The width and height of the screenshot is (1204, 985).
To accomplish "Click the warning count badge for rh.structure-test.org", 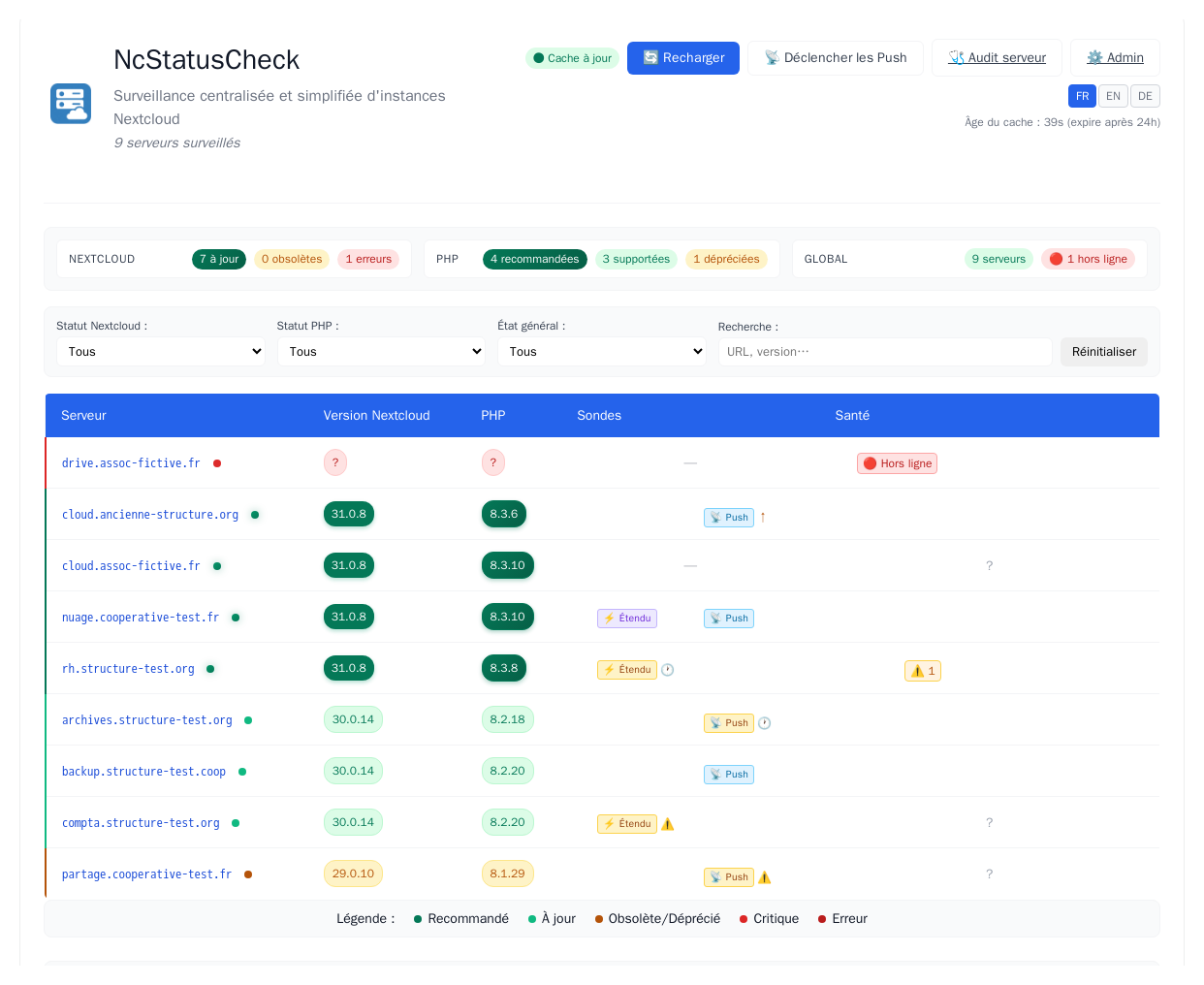I will pyautogui.click(x=923, y=671).
